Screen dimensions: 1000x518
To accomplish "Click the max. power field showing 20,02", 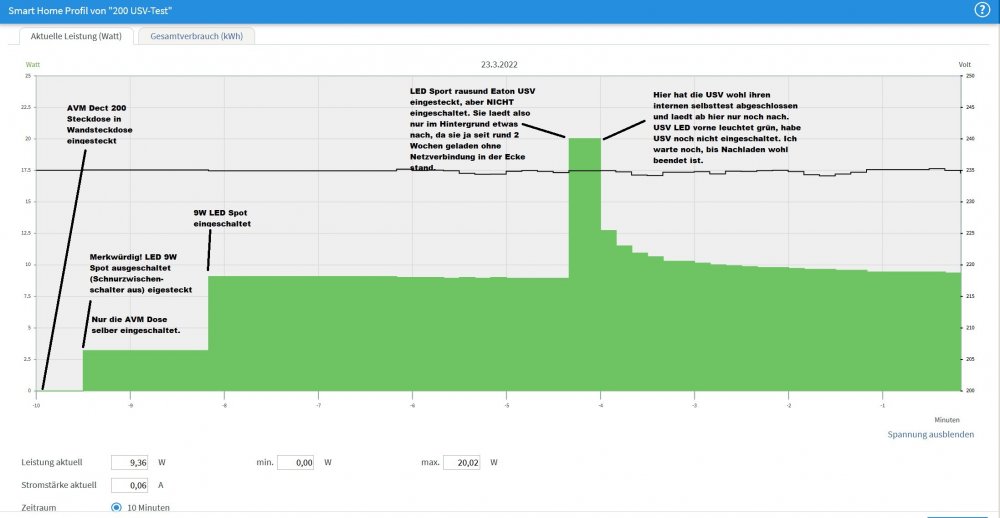I will coord(462,462).
